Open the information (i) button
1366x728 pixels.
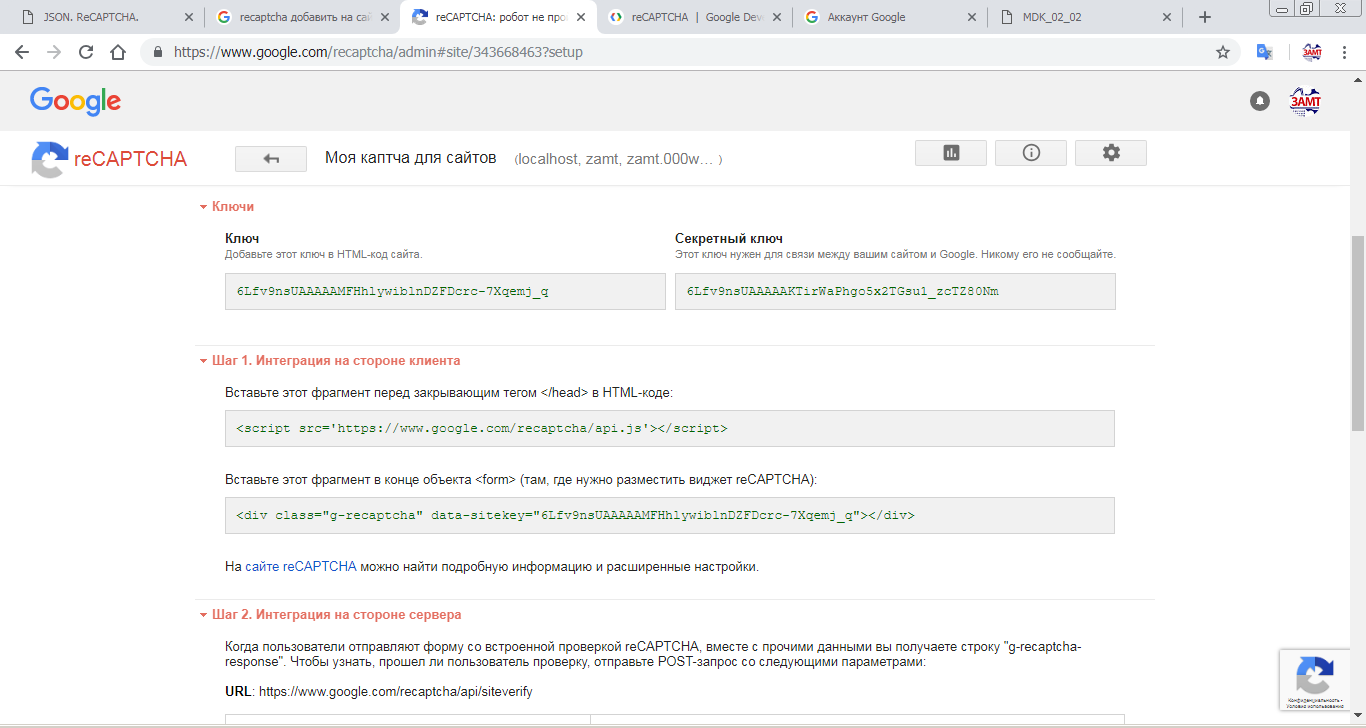[x=1031, y=153]
